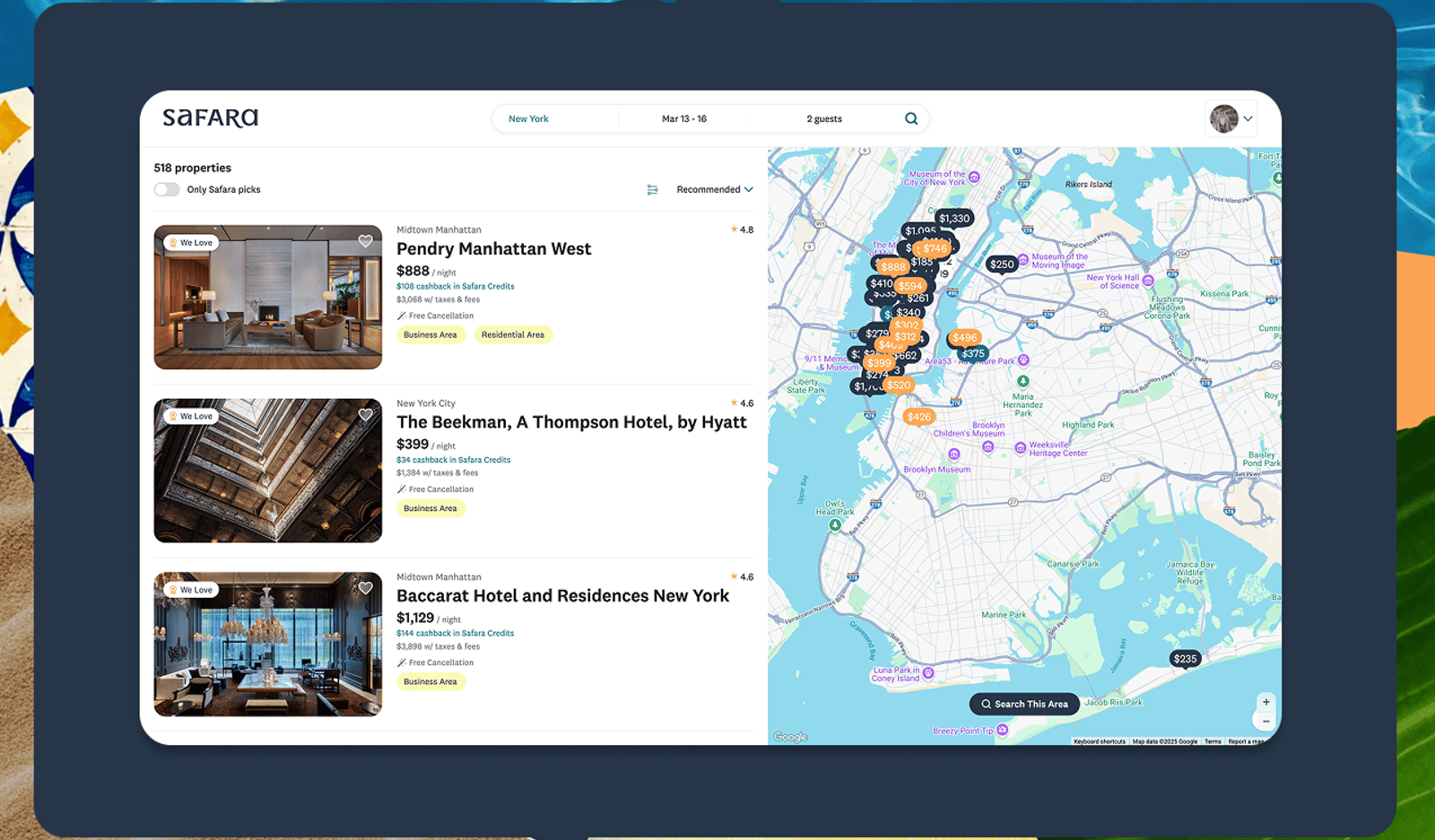Click the Safara logo
Image resolution: width=1435 pixels, height=840 pixels.
210,118
